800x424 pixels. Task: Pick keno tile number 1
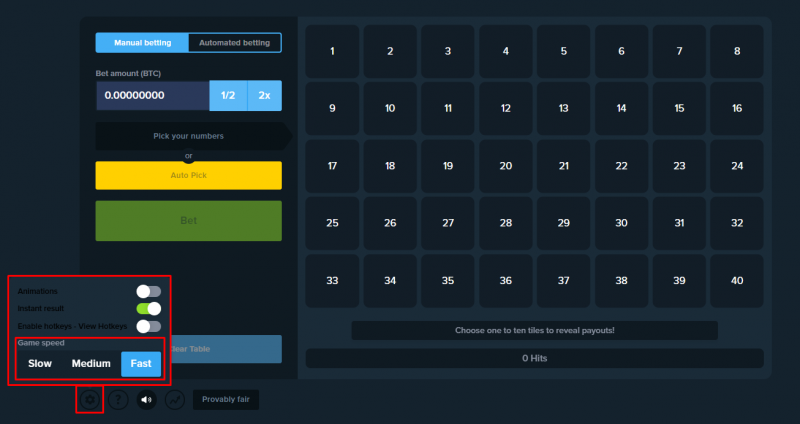tap(332, 51)
